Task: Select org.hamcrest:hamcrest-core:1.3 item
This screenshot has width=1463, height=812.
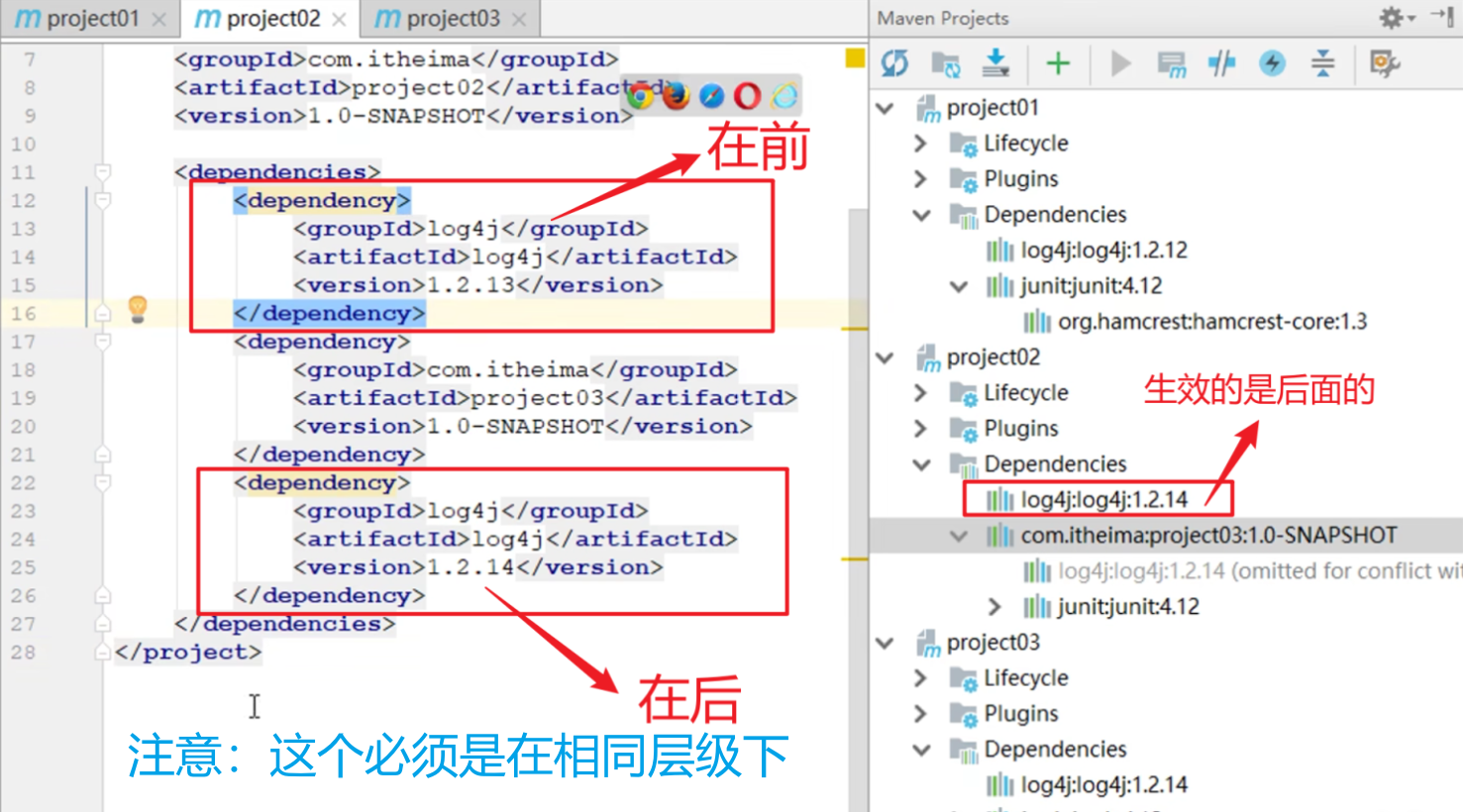Action: 1212,322
